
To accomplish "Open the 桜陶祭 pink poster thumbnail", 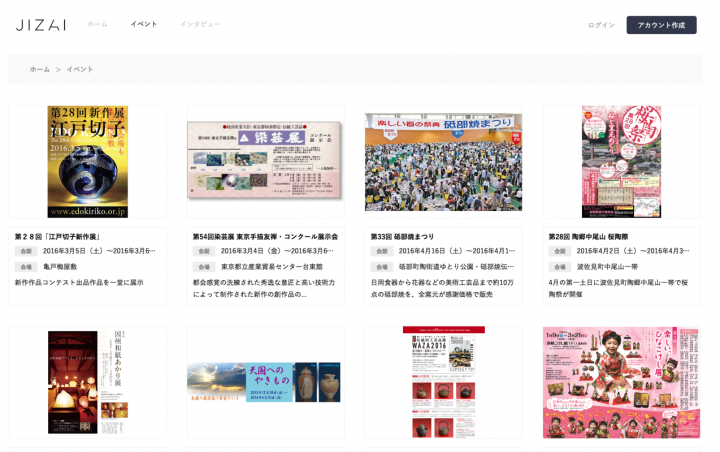I will click(621, 162).
